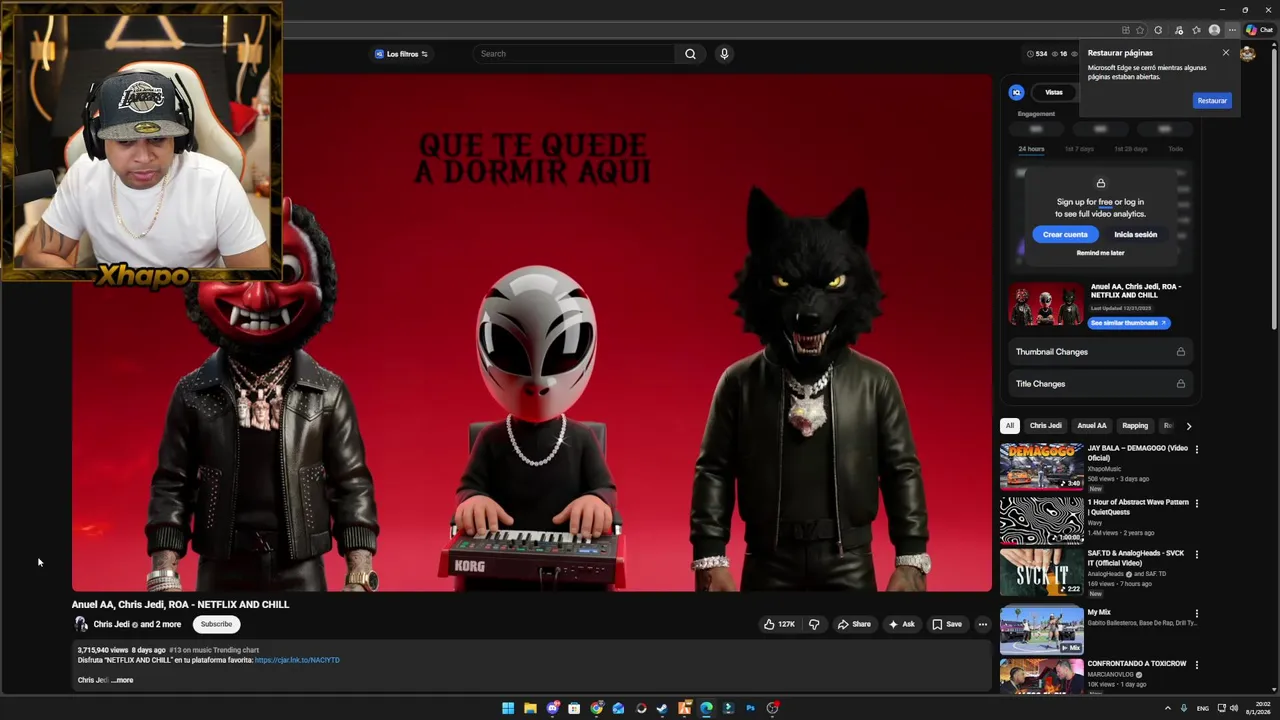This screenshot has height=720, width=1280.
Task: Like the video with thumbs up icon
Action: [x=769, y=624]
